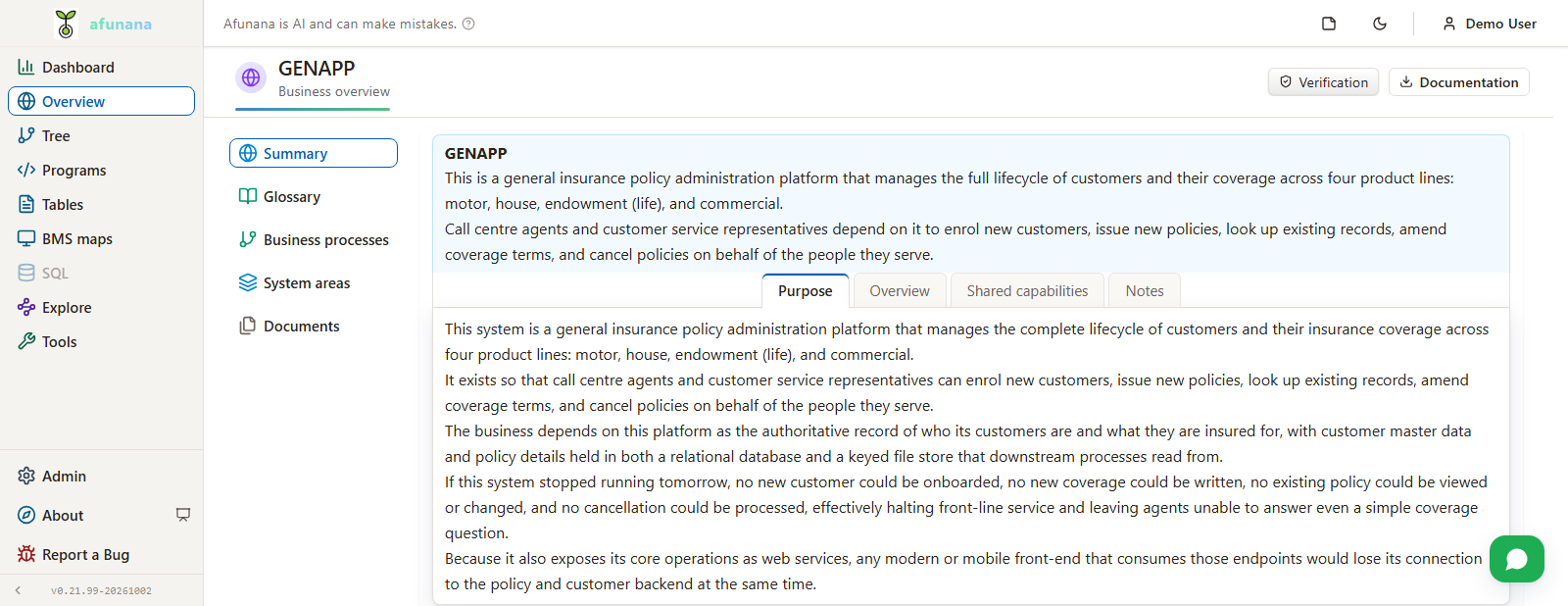Click the SQL database icon

26,273
